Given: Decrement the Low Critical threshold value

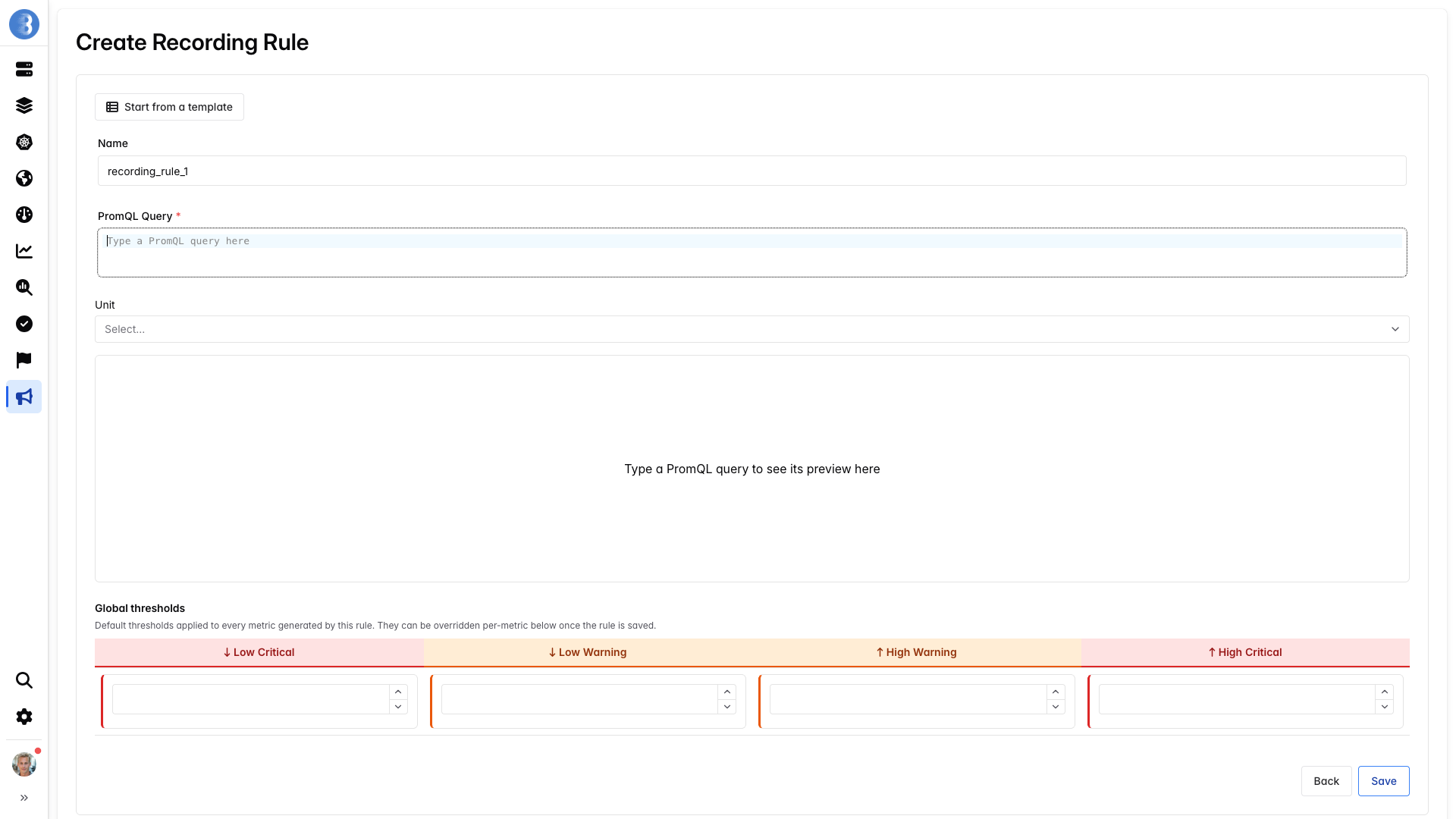Looking at the screenshot, I should point(398,707).
